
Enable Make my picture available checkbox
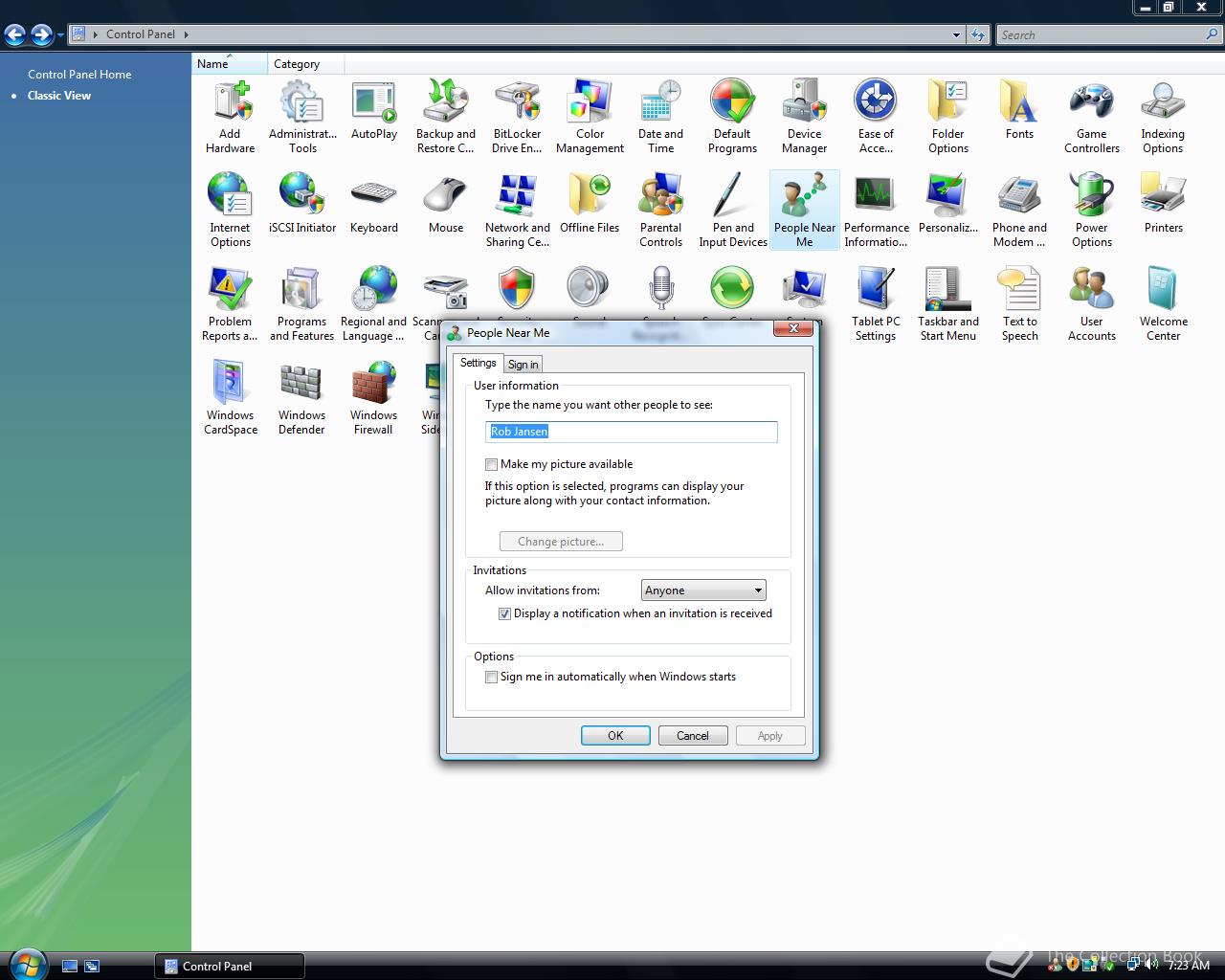[x=492, y=464]
